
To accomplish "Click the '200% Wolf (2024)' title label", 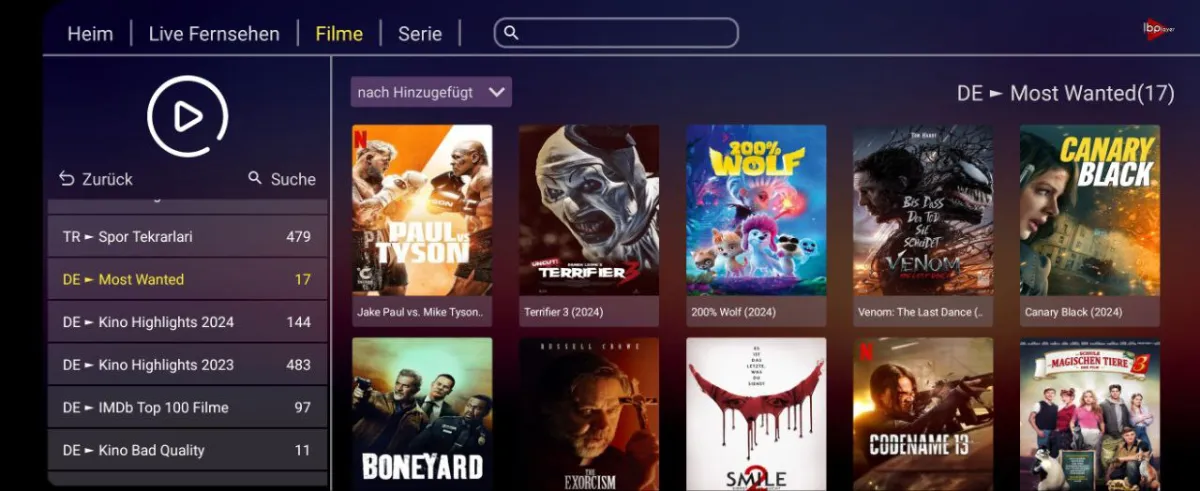I will click(733, 312).
